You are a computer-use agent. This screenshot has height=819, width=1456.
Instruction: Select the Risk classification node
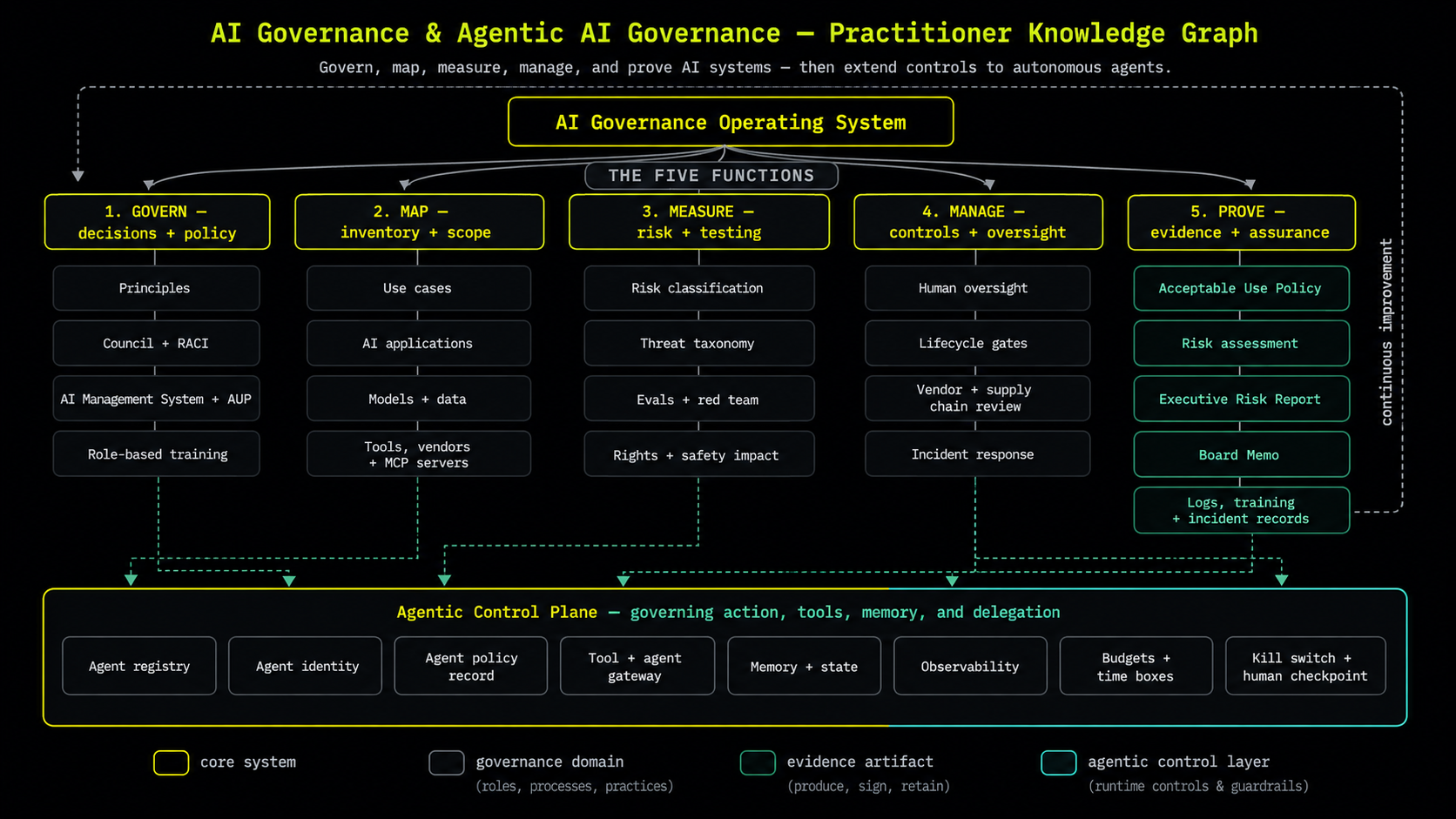click(x=698, y=288)
